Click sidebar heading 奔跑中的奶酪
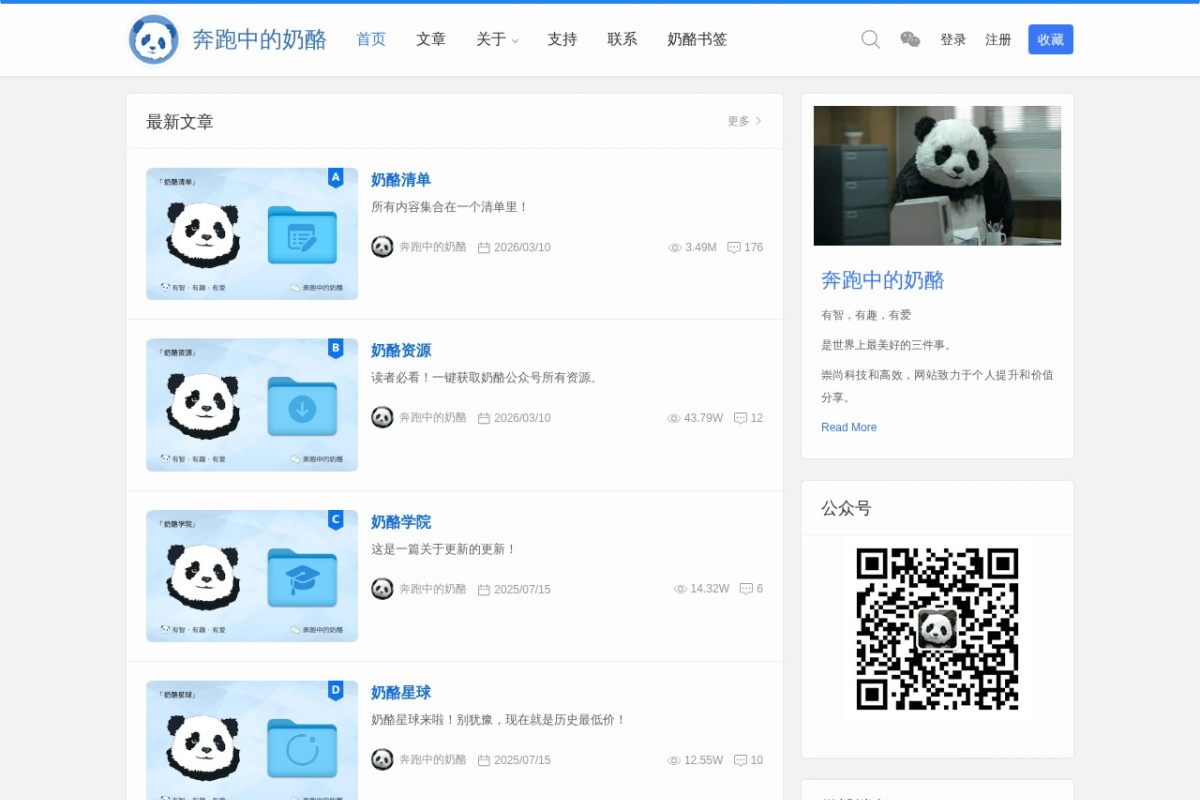The width and height of the screenshot is (1200, 800). point(883,280)
